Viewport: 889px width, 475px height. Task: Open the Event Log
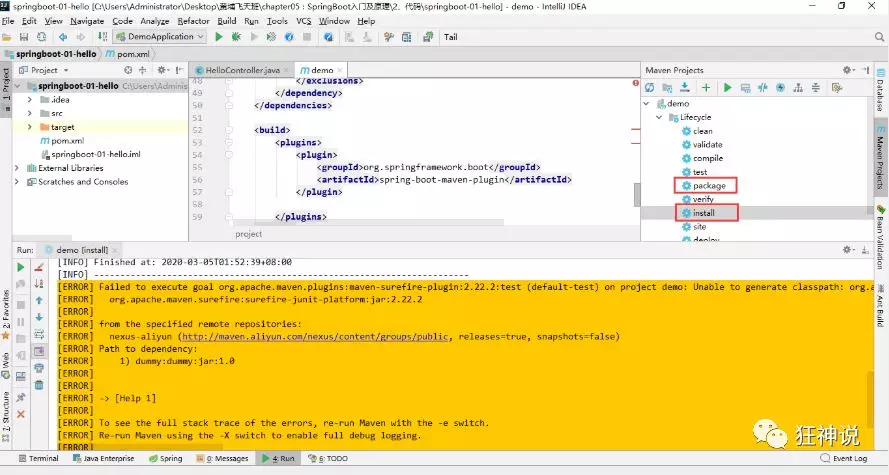[844, 459]
